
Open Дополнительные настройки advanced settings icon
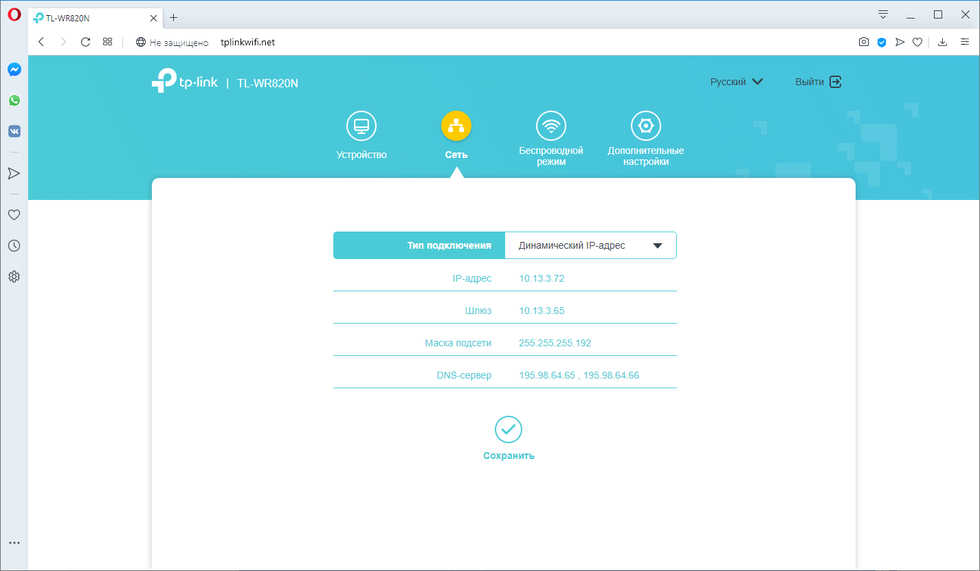645,126
